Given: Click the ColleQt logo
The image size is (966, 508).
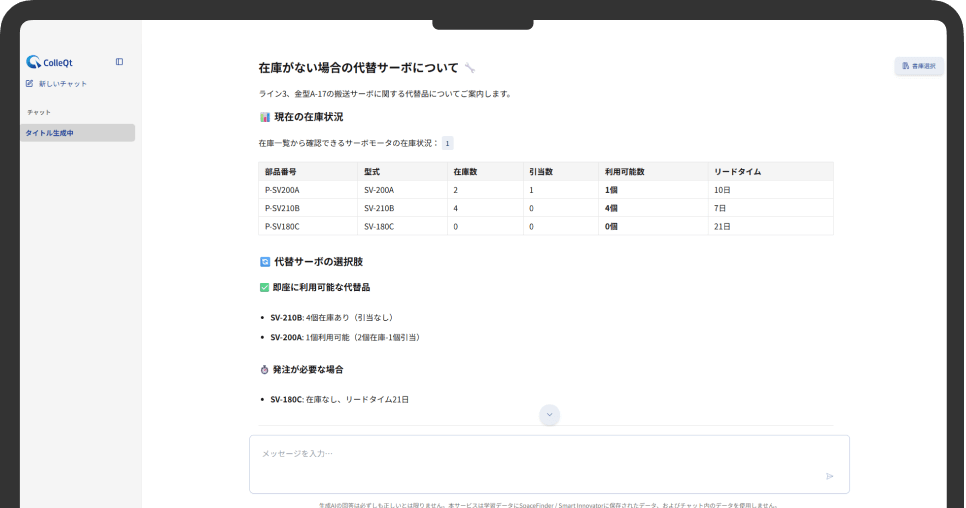Looking at the screenshot, I should pyautogui.click(x=47, y=62).
